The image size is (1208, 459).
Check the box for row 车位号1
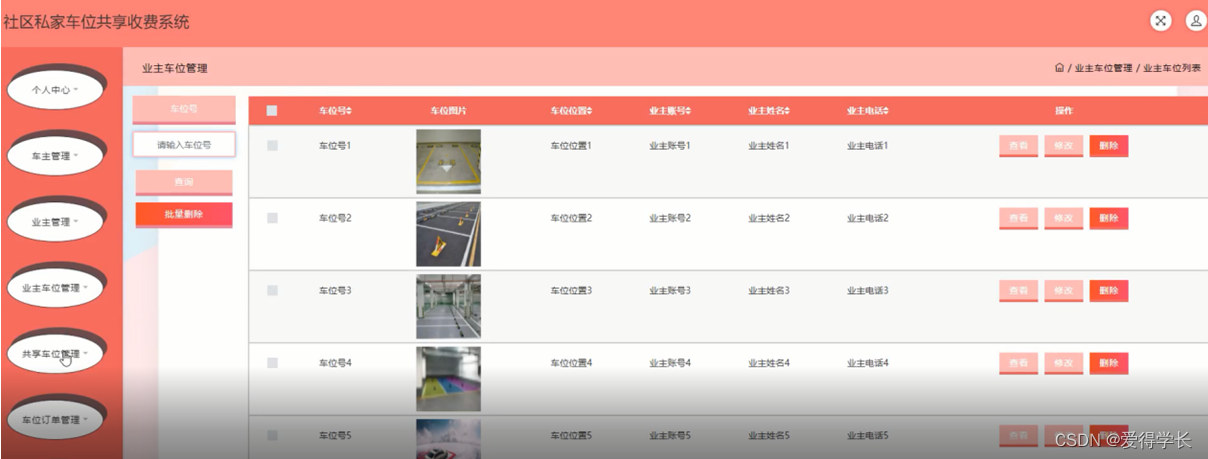point(272,146)
